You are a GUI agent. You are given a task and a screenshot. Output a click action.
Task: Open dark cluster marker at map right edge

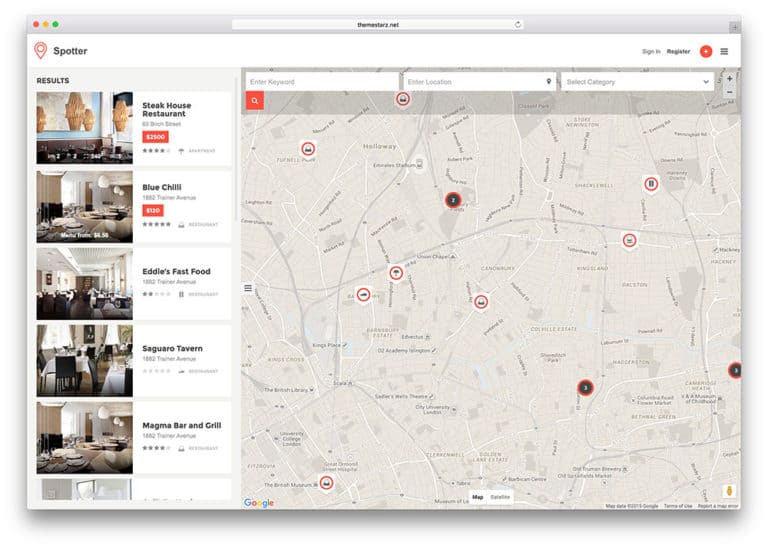click(735, 371)
